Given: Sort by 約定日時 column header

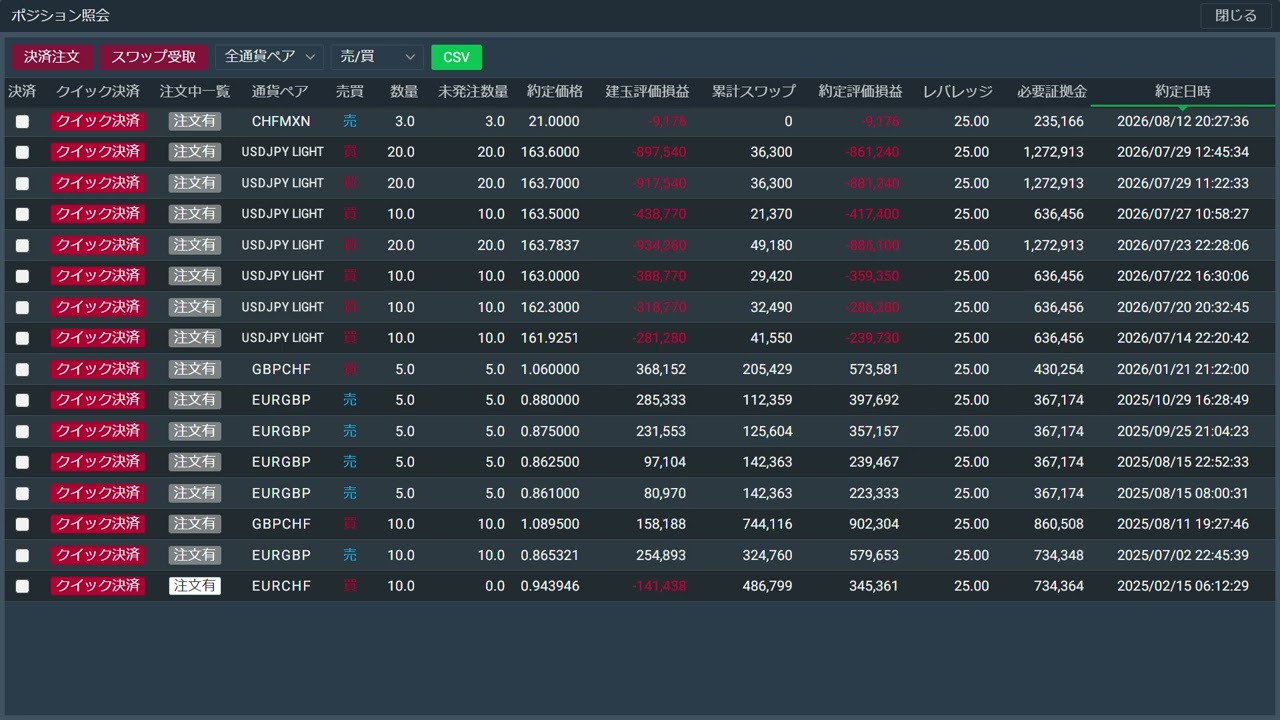Looking at the screenshot, I should point(1183,91).
